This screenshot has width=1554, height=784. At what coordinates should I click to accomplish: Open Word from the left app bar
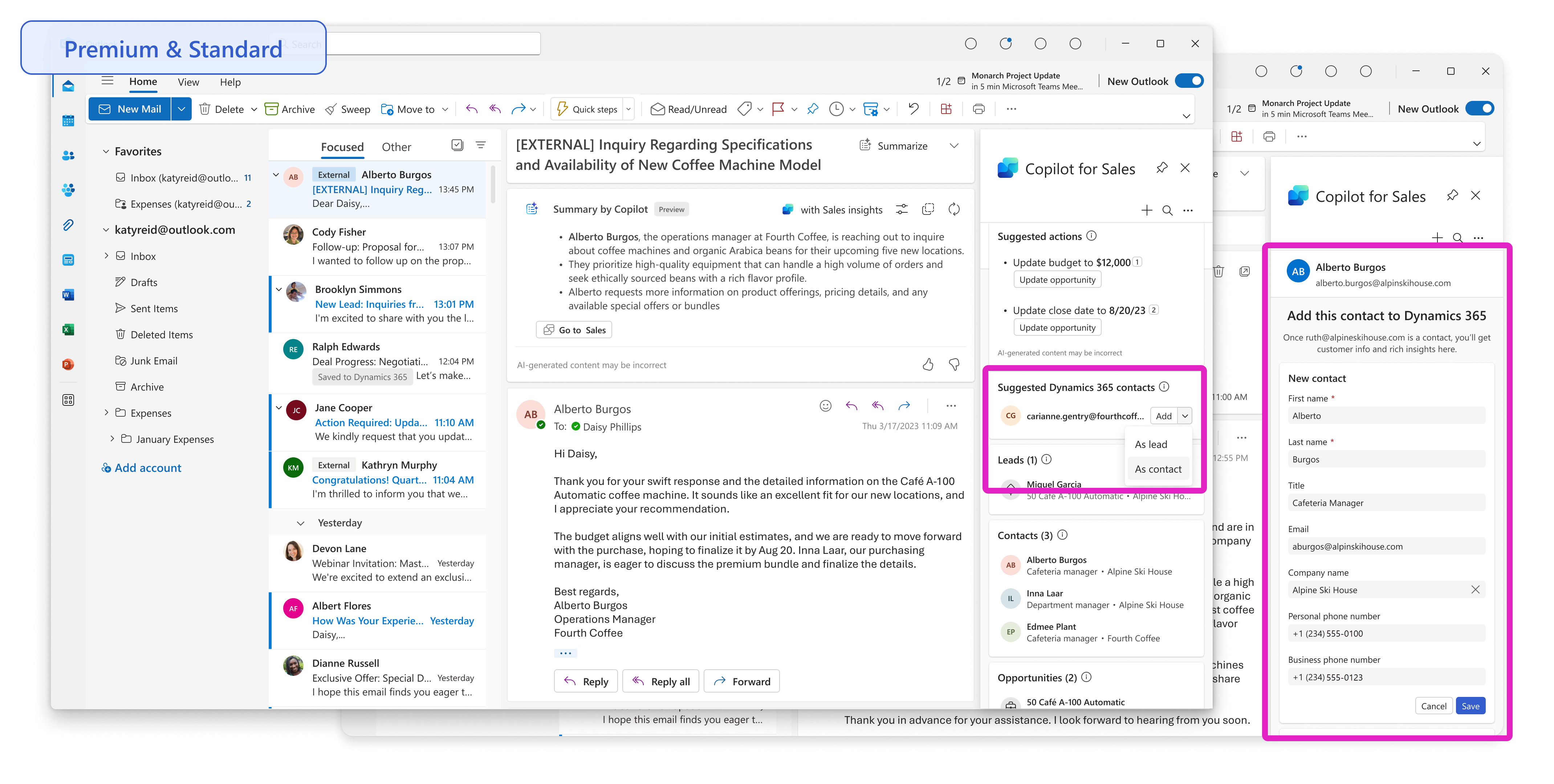[x=68, y=294]
